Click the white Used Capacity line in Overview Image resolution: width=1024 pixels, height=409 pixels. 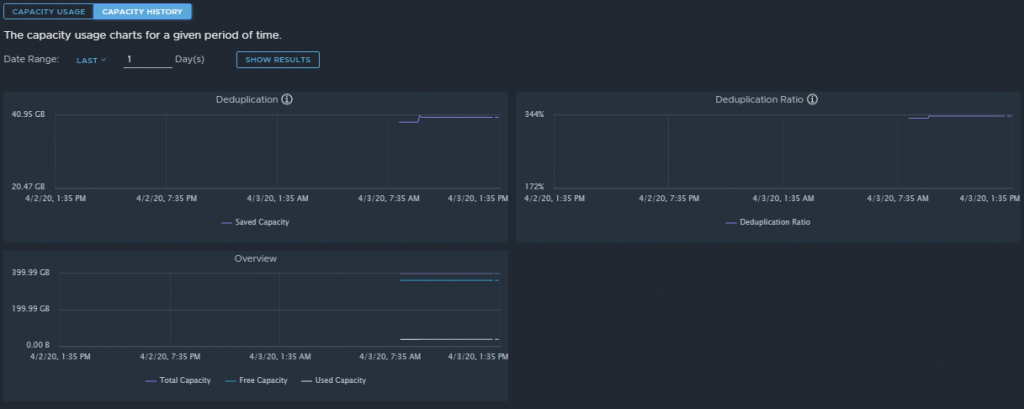449,339
